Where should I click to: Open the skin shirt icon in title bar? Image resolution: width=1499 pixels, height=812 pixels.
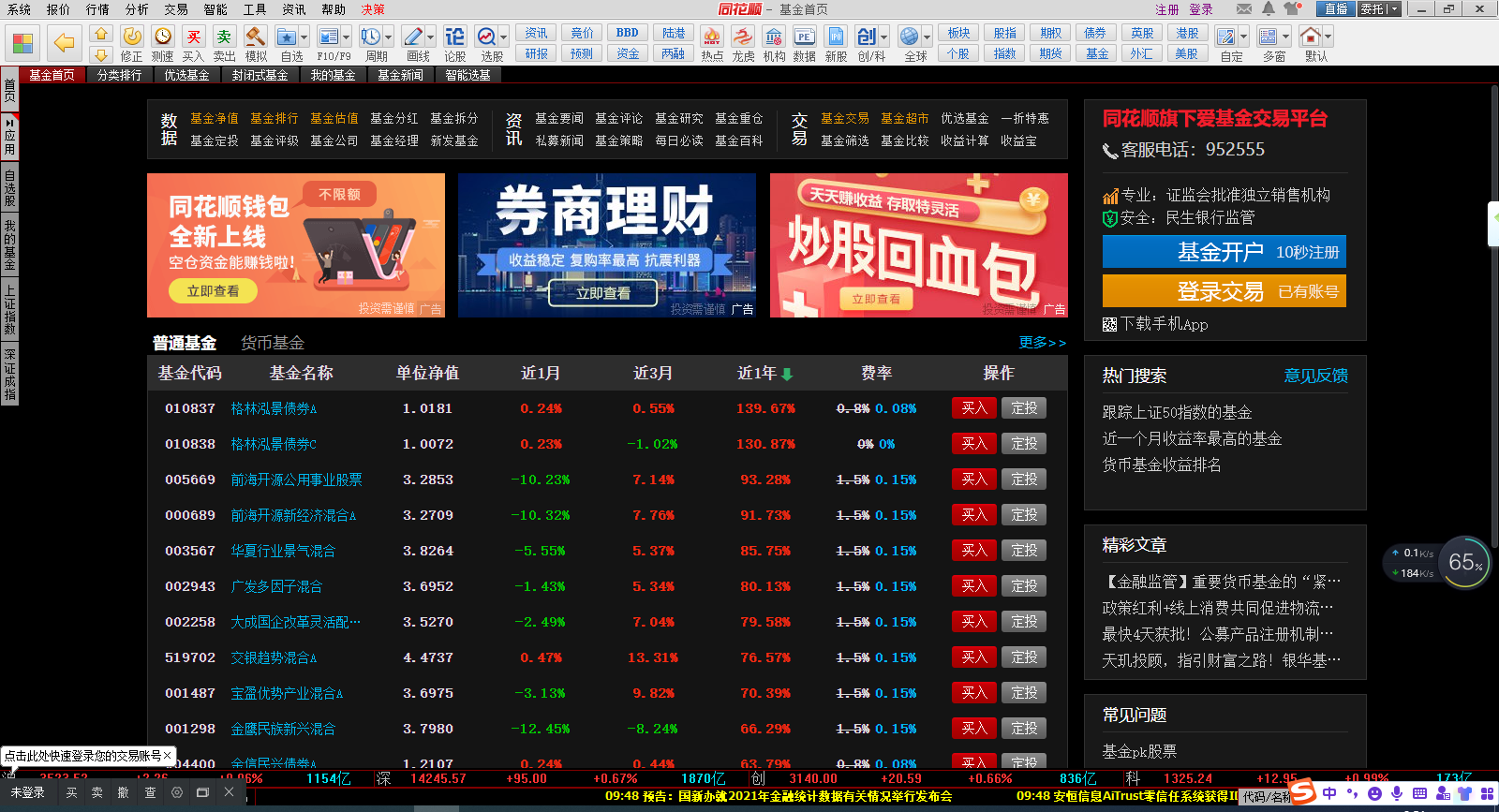pyautogui.click(x=1293, y=8)
